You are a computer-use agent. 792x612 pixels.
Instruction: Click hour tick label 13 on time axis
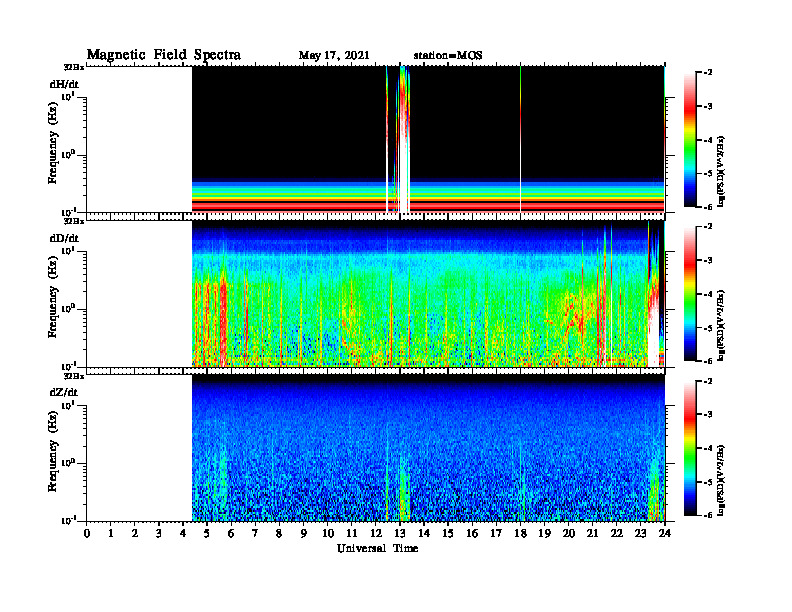400,534
